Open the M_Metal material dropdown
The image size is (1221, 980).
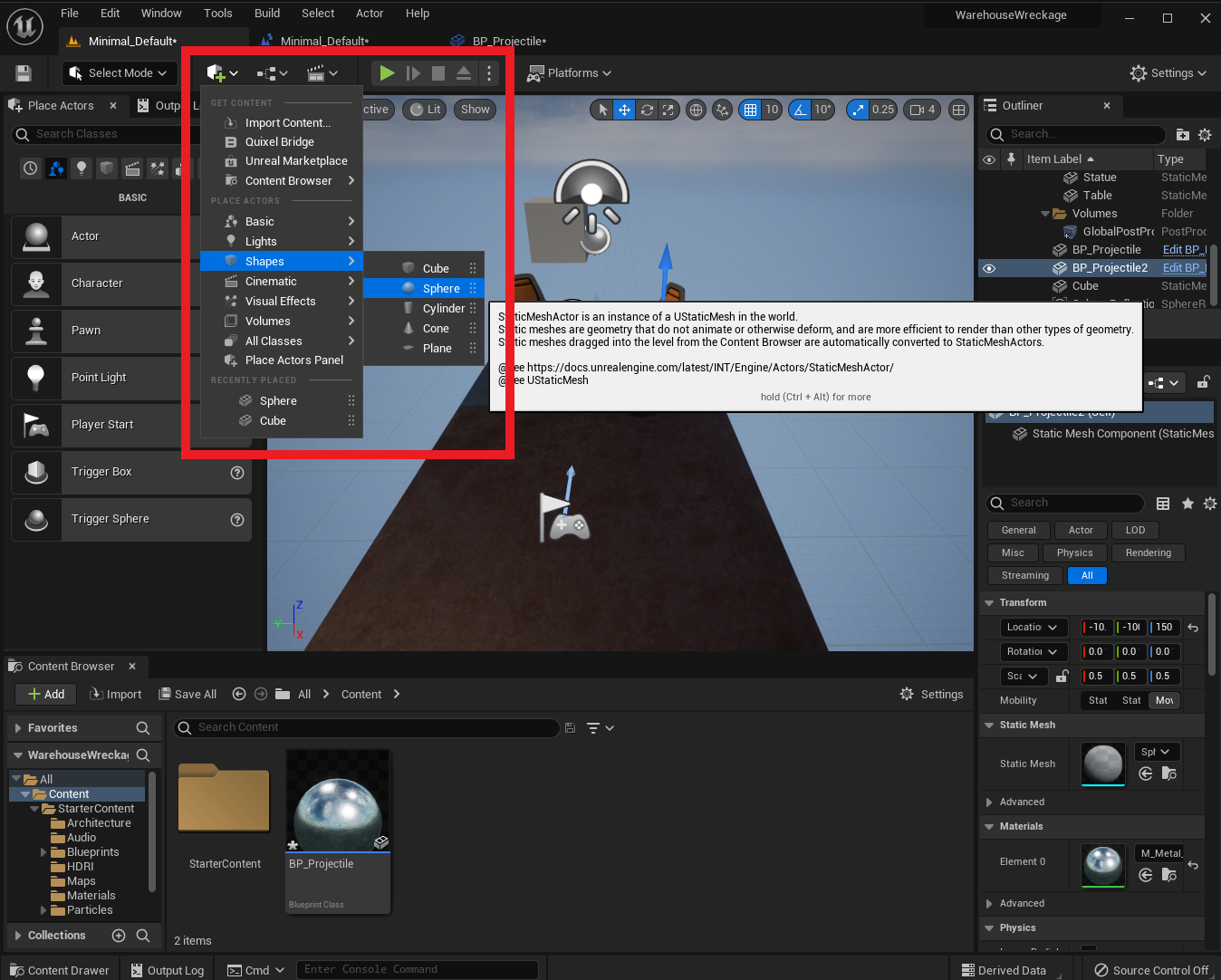coord(1160,853)
